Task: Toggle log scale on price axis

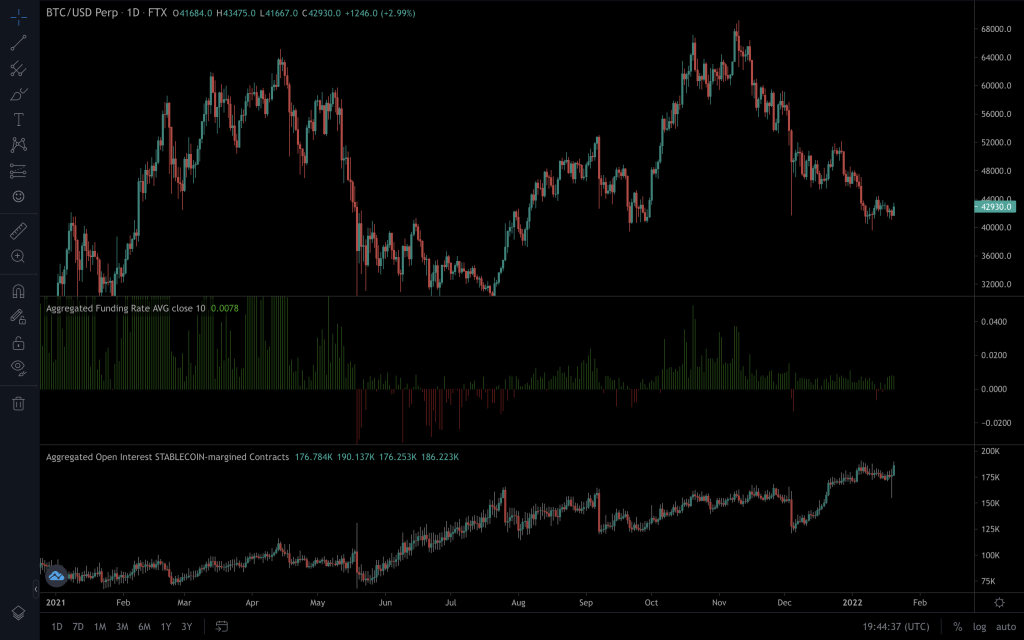Action: point(979,626)
